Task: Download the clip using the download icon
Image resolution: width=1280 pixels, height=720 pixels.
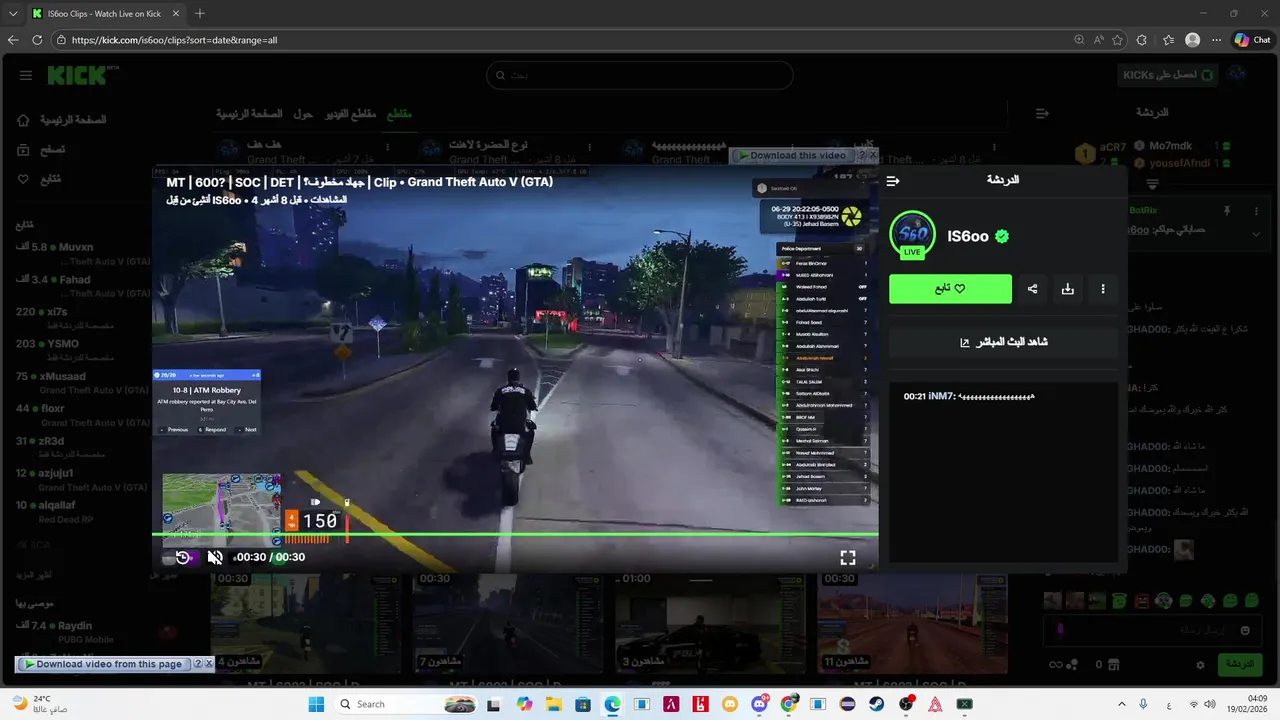Action: tap(1068, 289)
